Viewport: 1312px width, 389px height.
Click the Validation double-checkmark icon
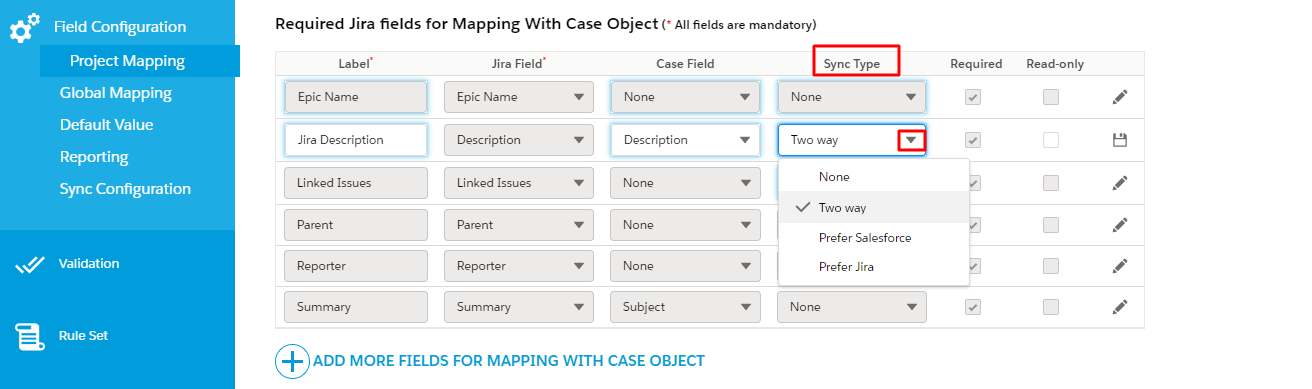30,264
